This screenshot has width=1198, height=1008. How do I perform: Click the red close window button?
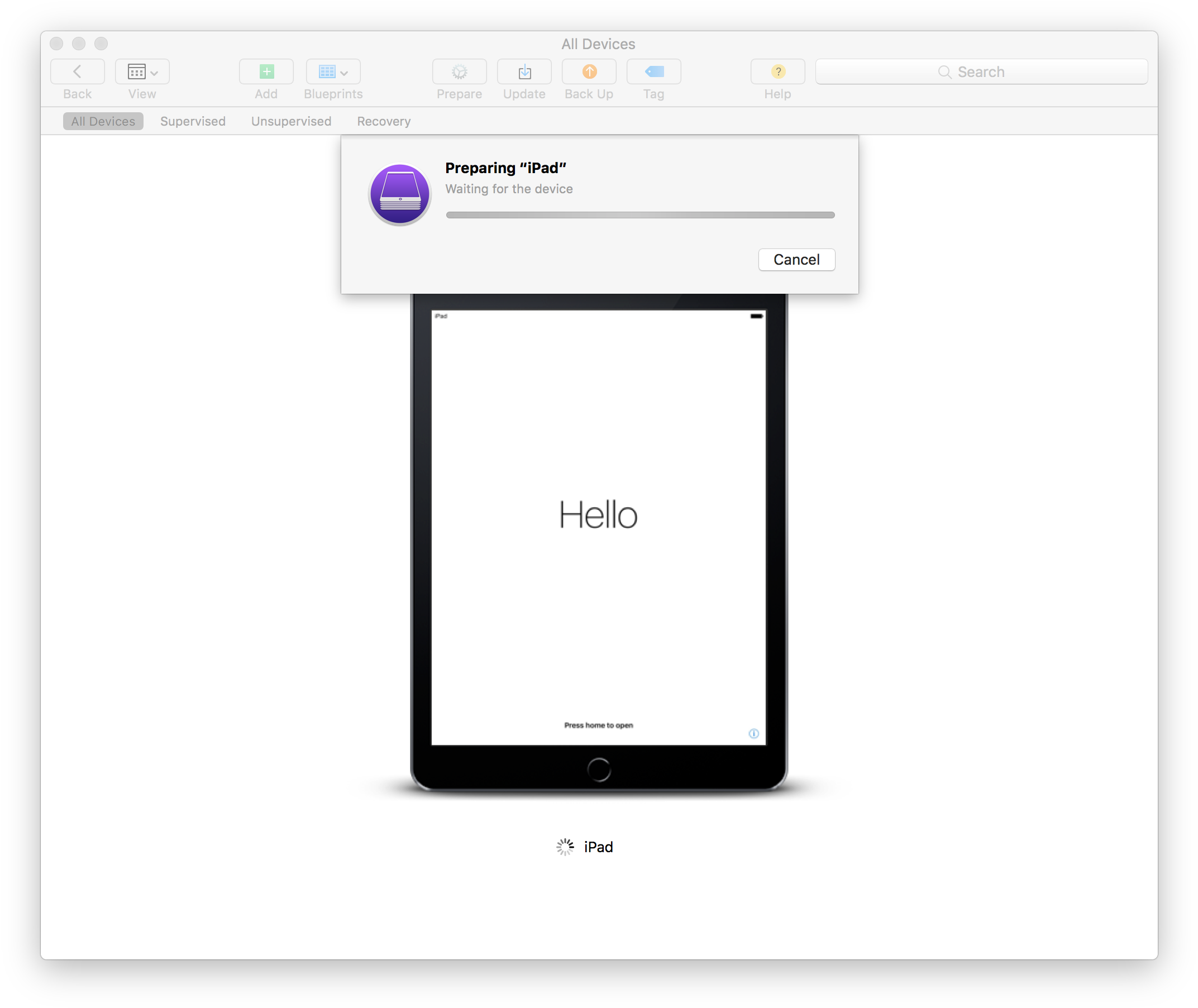(56, 44)
